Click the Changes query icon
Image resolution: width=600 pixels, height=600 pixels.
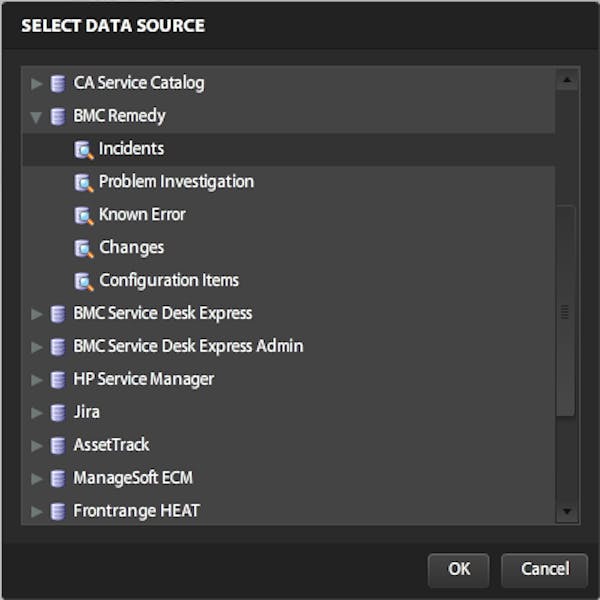pos(84,248)
